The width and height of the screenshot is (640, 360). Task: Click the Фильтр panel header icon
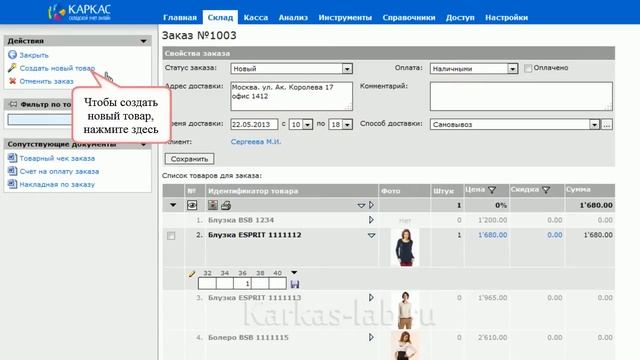point(13,104)
